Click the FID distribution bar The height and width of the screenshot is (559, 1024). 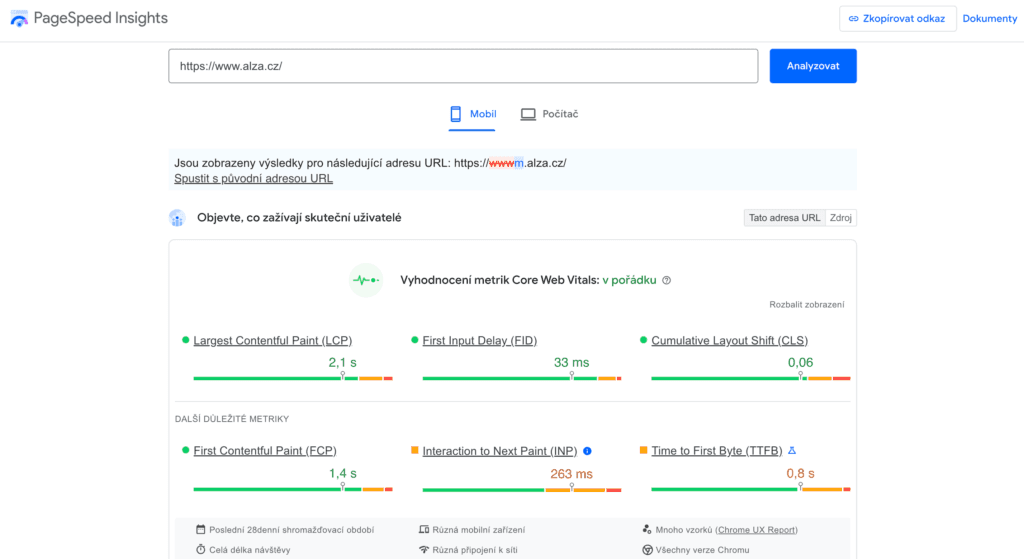522,378
